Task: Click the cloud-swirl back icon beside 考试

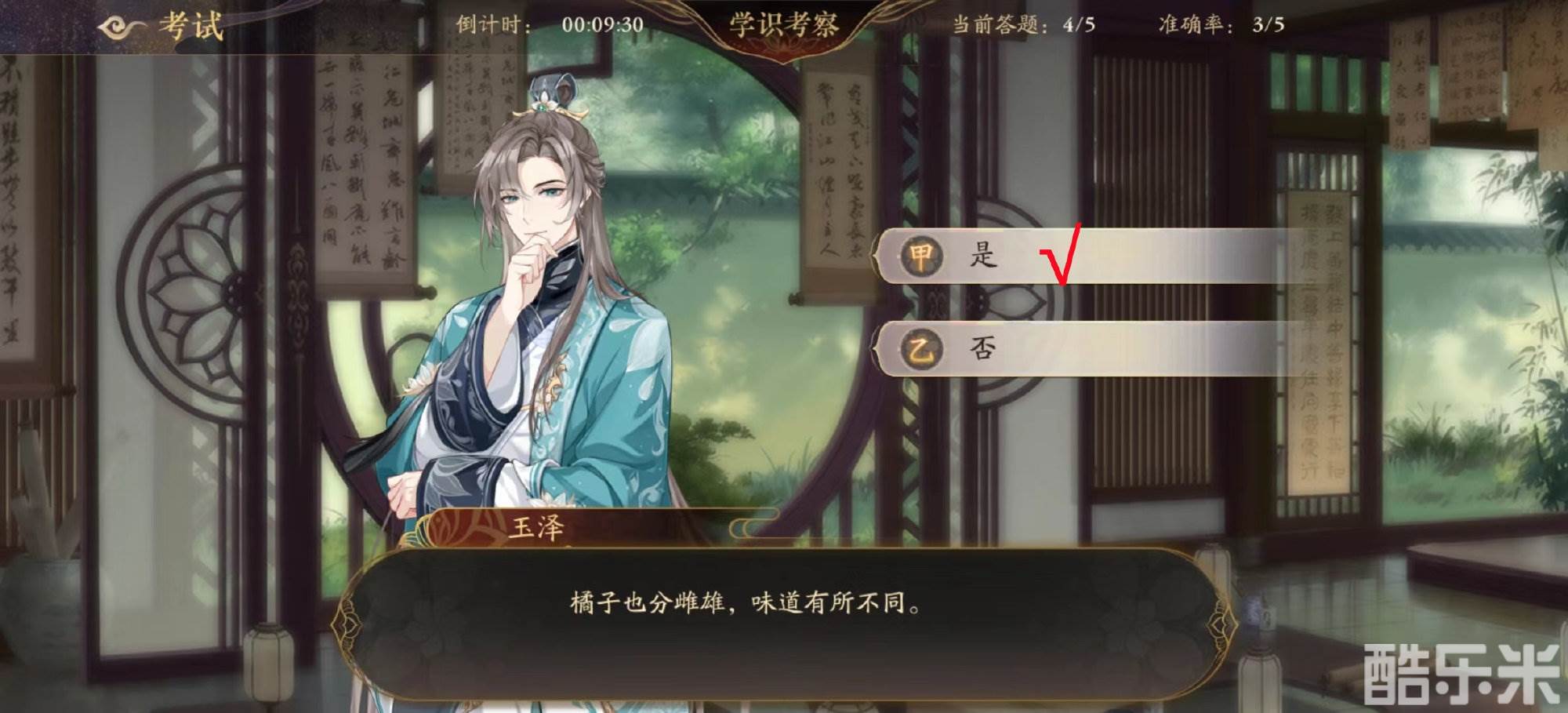Action: [122, 27]
